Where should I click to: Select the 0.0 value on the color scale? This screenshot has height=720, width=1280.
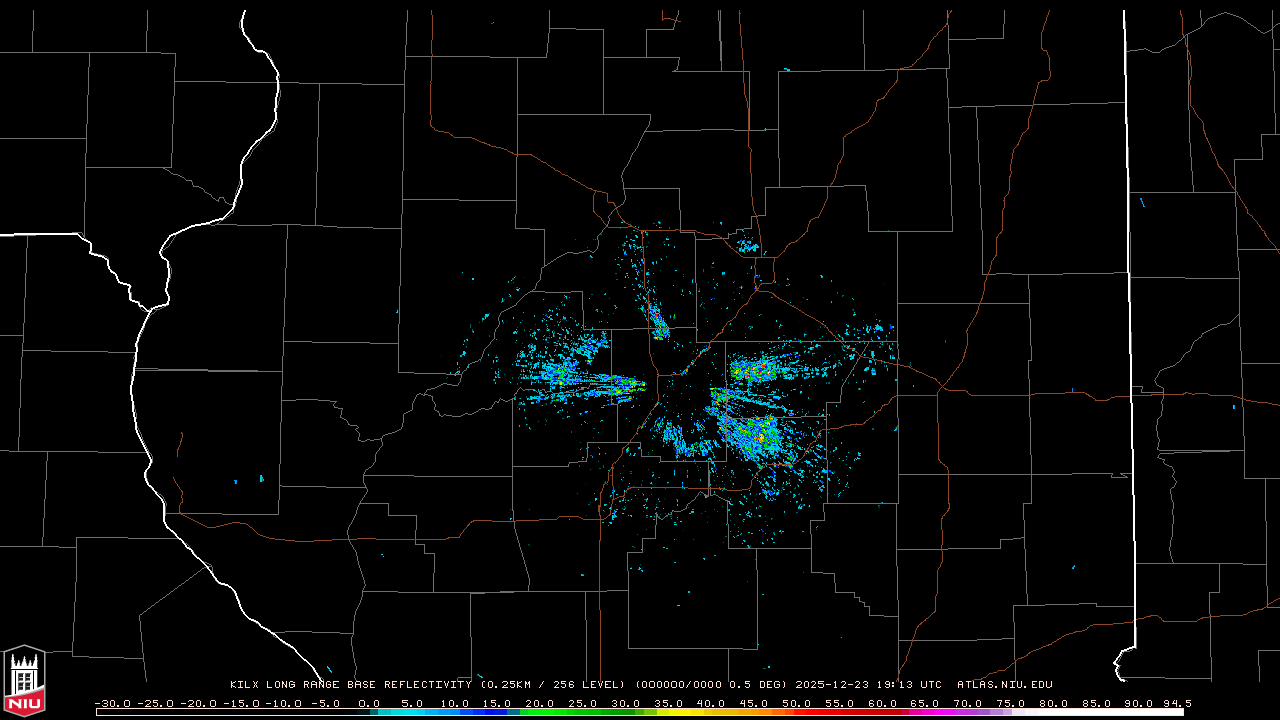coord(368,703)
